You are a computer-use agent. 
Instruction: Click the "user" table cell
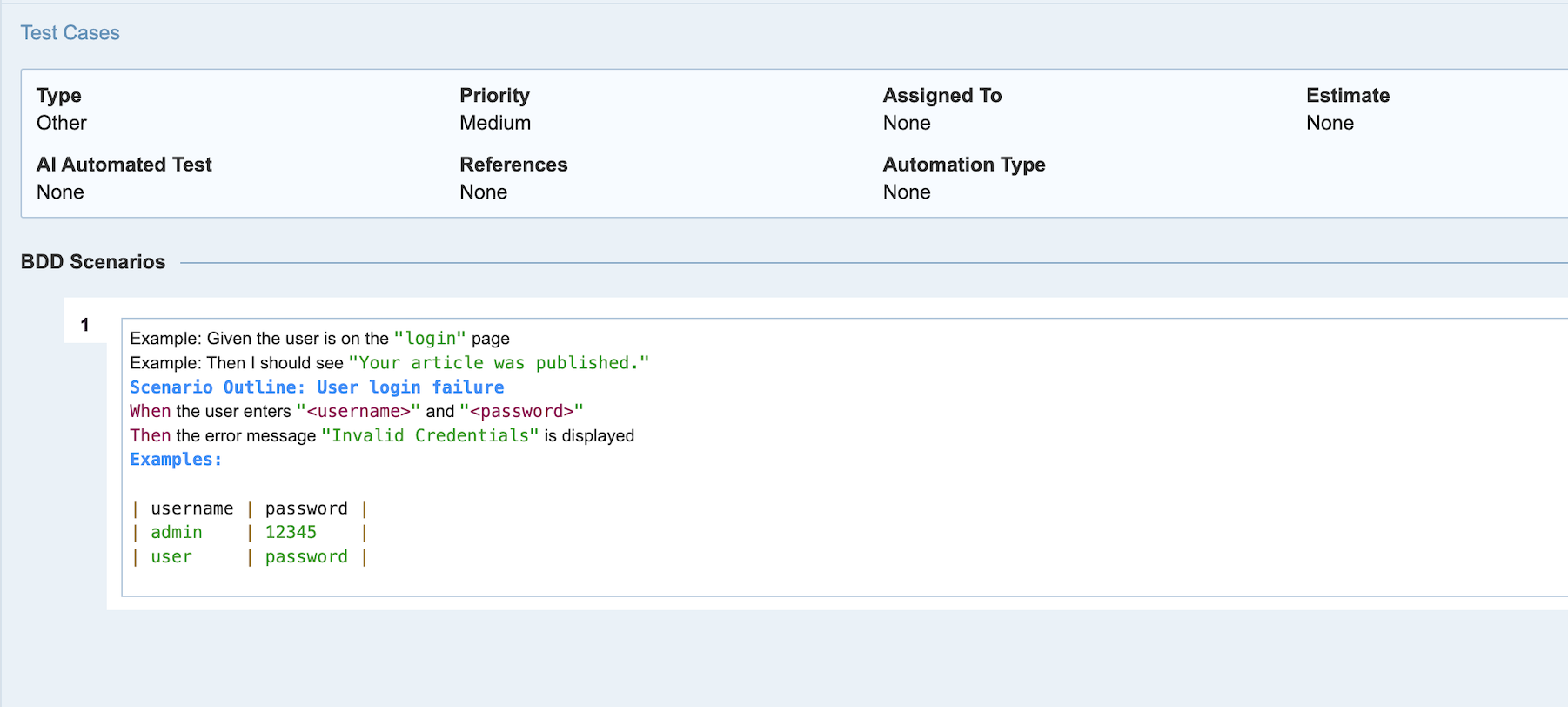point(171,556)
